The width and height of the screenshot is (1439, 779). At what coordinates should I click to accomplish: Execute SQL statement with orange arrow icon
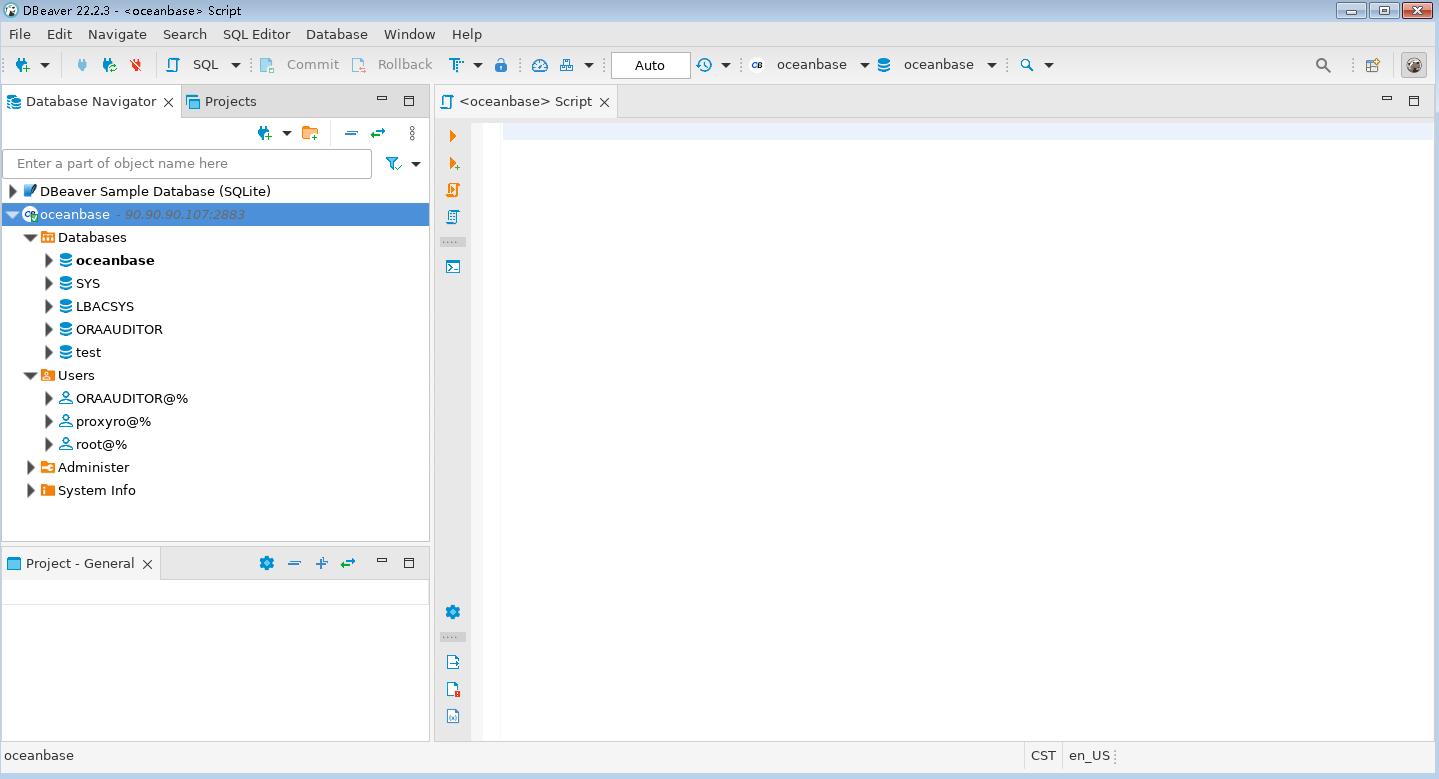click(453, 136)
